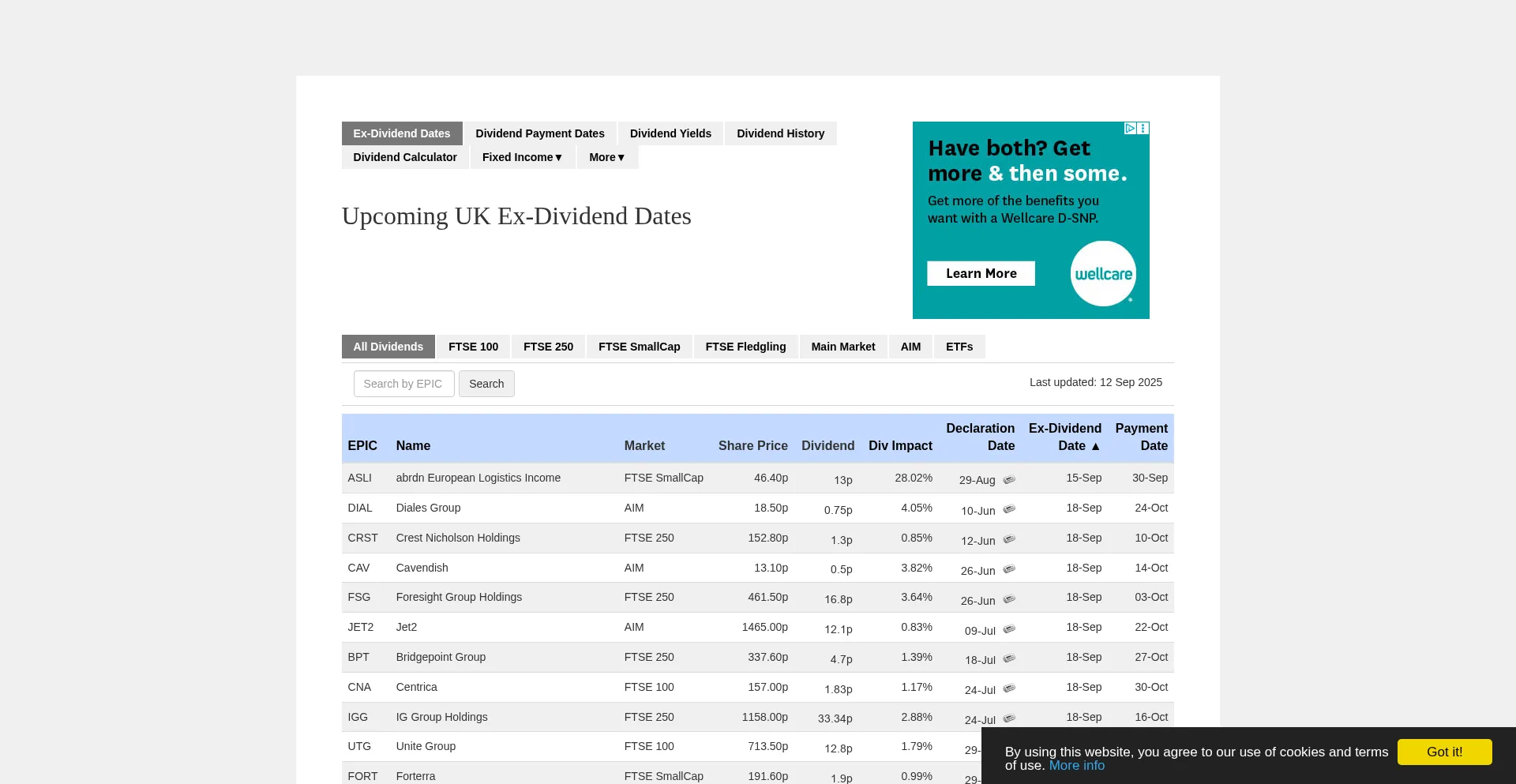Click the Cavendish company name

click(422, 568)
